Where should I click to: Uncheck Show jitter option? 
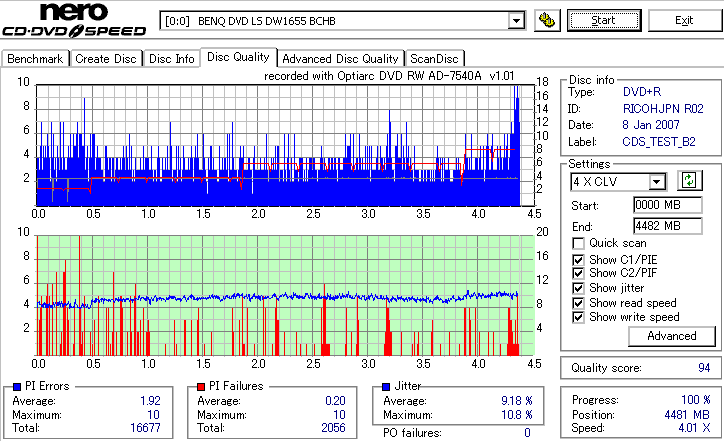click(578, 288)
